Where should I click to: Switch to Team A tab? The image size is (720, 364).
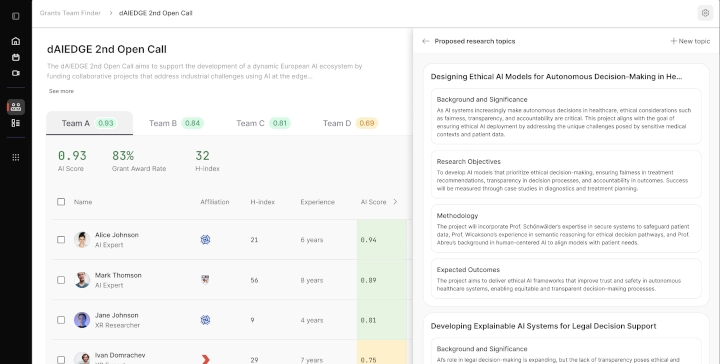tap(90, 123)
